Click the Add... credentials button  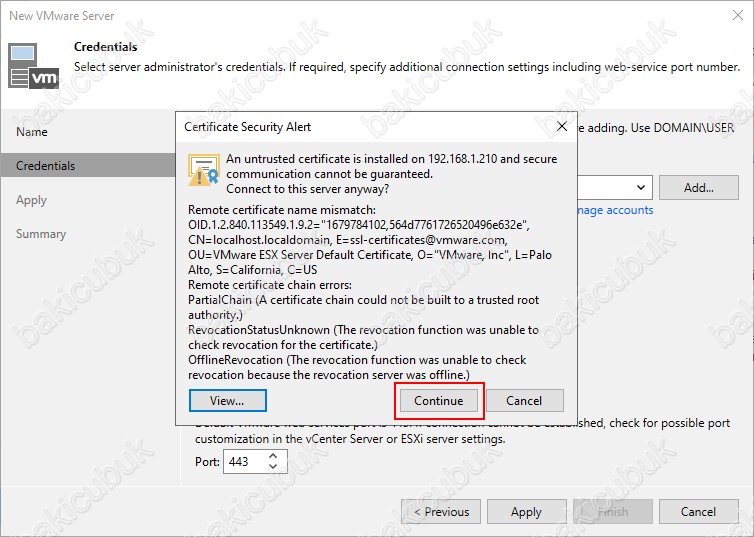tap(699, 187)
